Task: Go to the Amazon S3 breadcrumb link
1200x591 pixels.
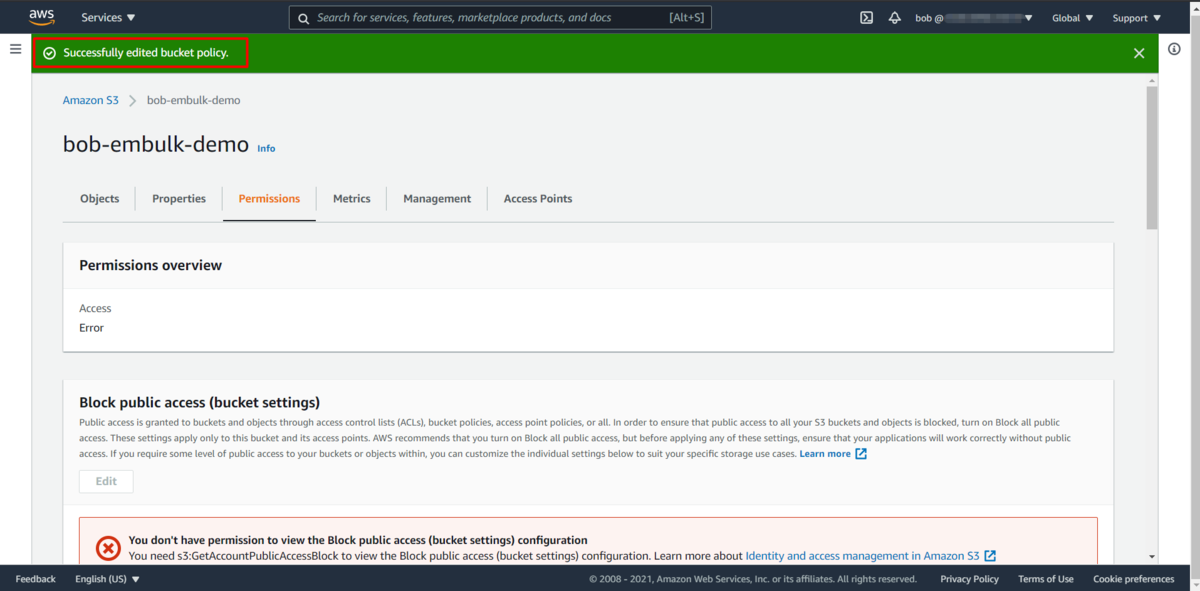Action: pyautogui.click(x=91, y=100)
